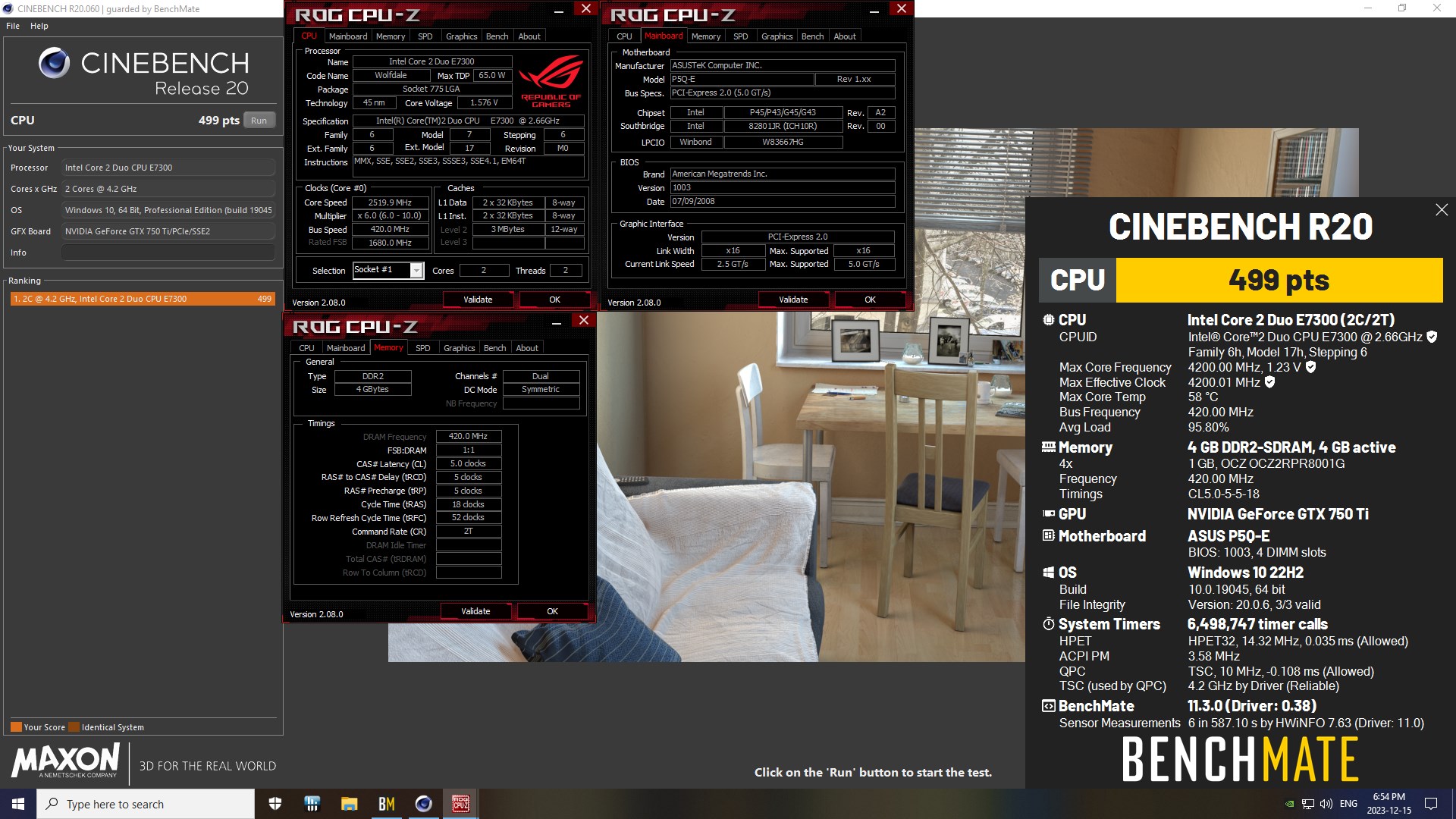Switch to ROG CPU-Z taskbar icon
Screen dimensions: 1456x819
pyautogui.click(x=460, y=804)
